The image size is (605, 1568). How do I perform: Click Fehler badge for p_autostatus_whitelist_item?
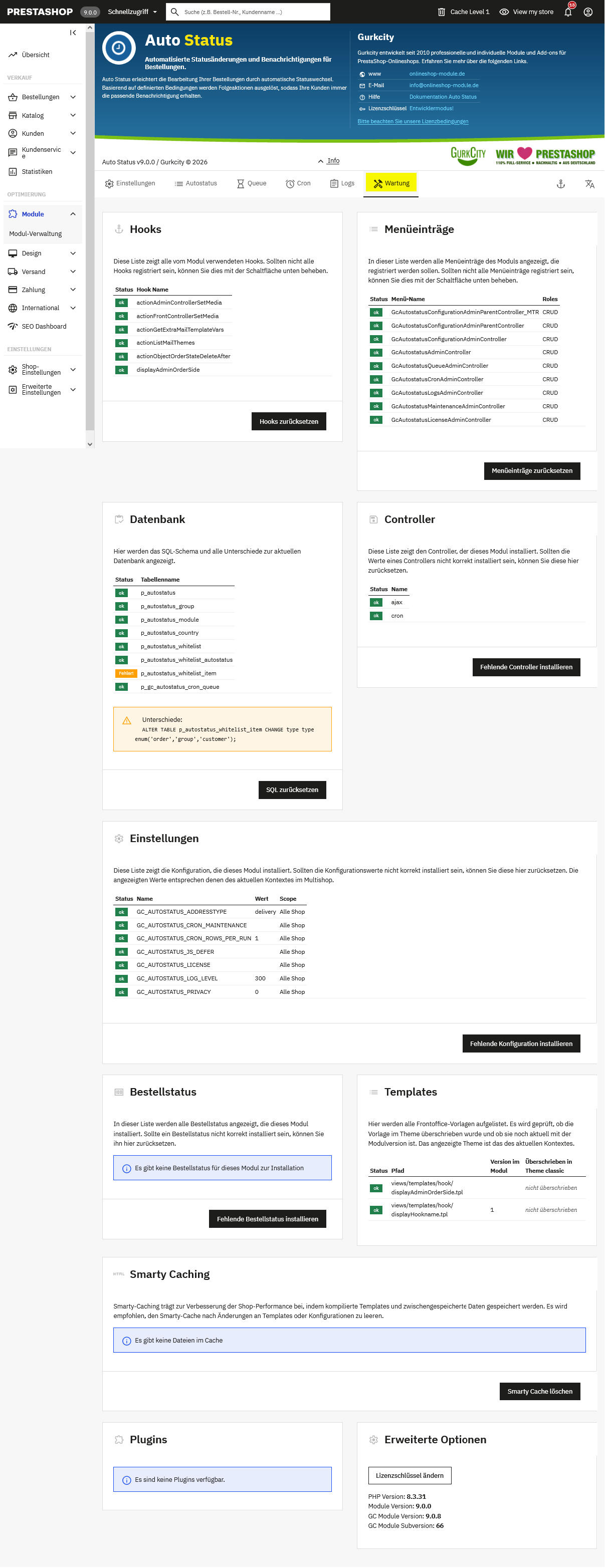tap(126, 673)
